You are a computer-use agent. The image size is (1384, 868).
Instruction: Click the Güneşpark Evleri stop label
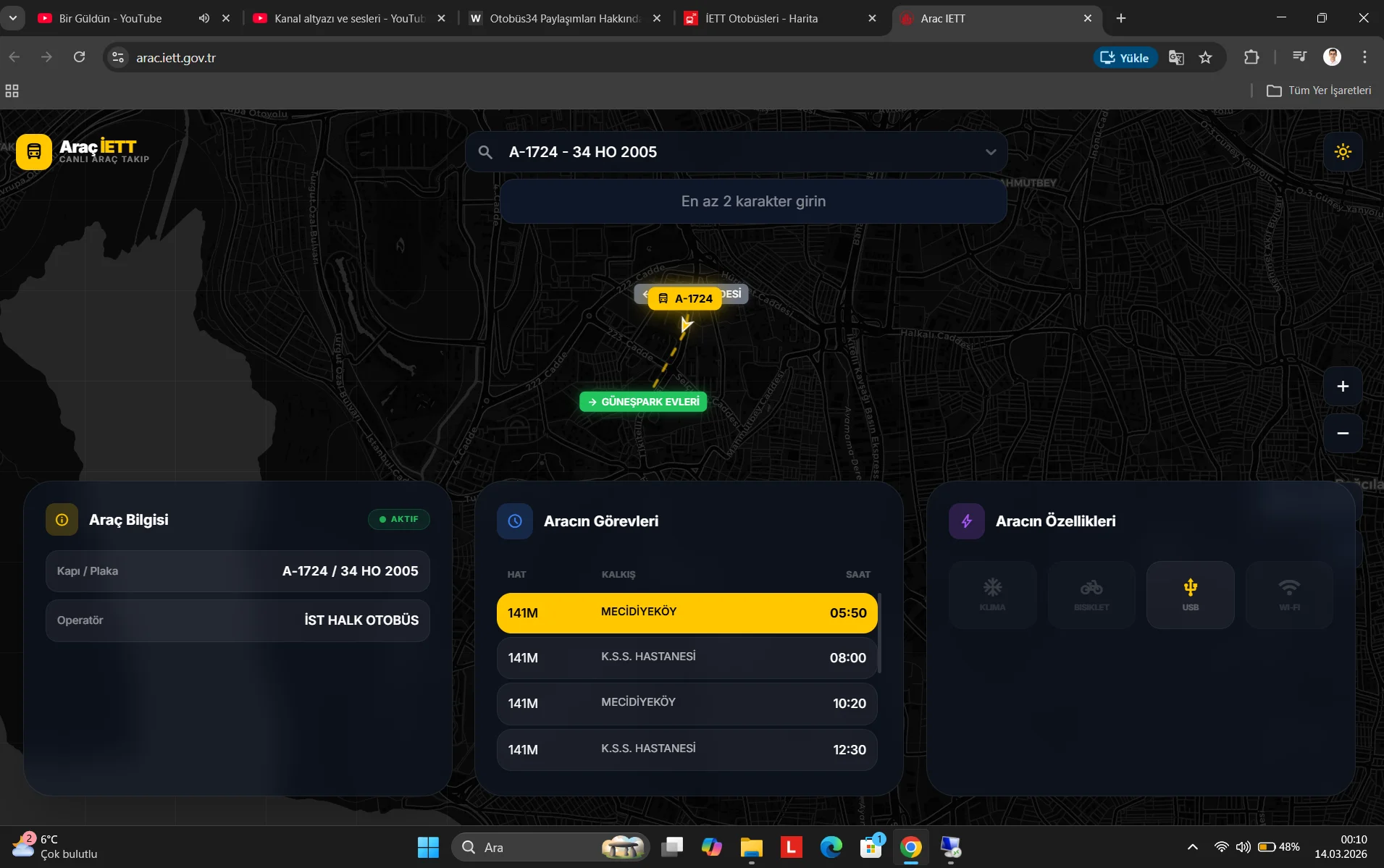[643, 402]
